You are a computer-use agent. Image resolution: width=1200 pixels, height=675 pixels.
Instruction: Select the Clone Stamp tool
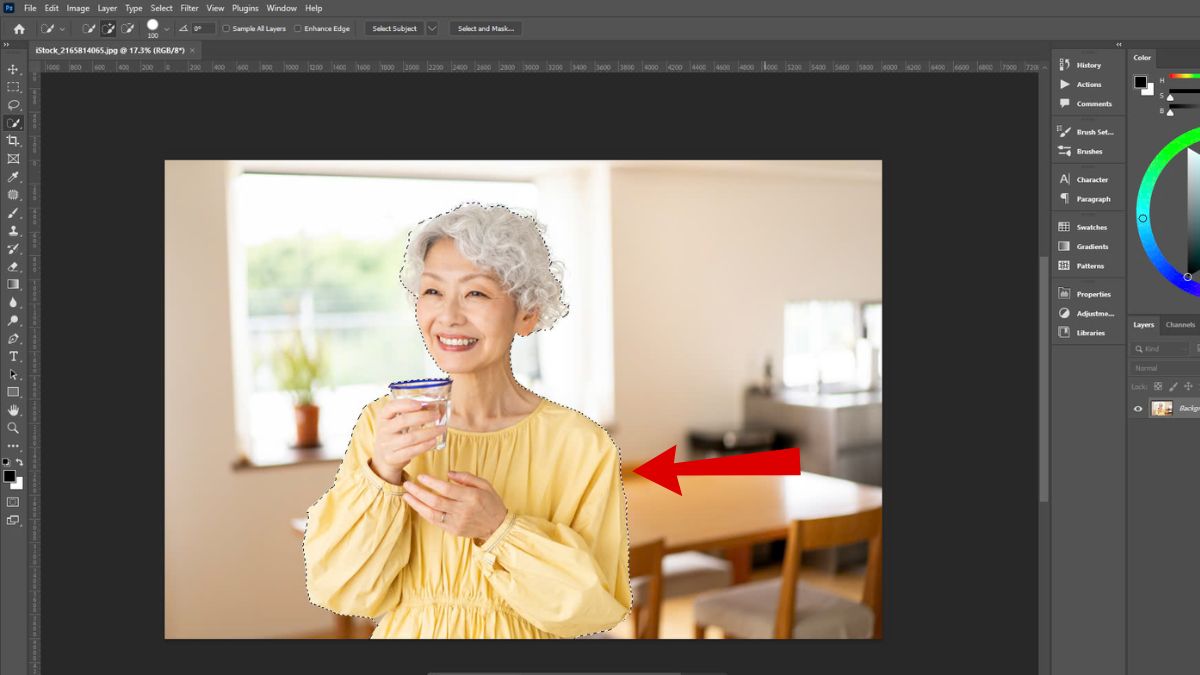point(13,231)
